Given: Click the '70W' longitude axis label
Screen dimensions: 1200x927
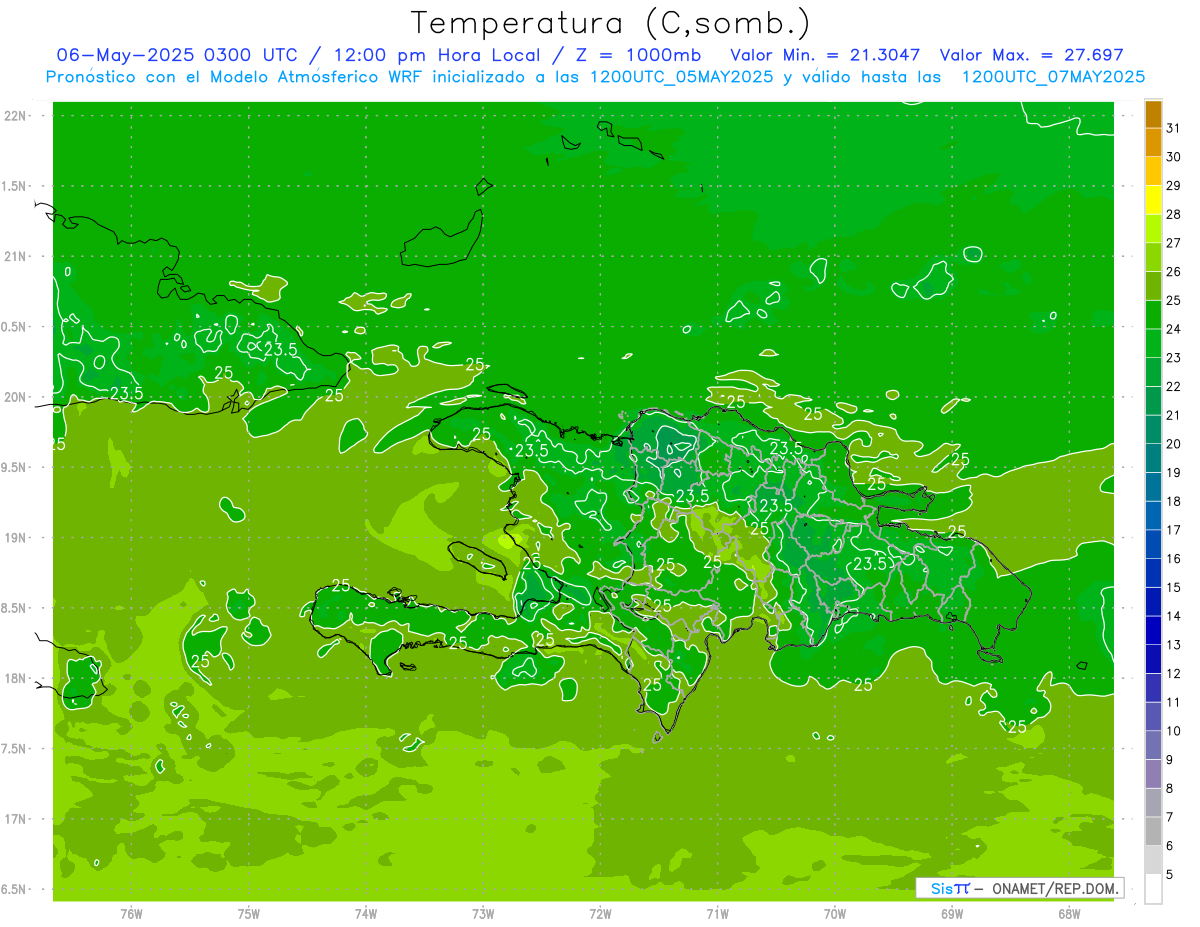Looking at the screenshot, I should coord(835,913).
